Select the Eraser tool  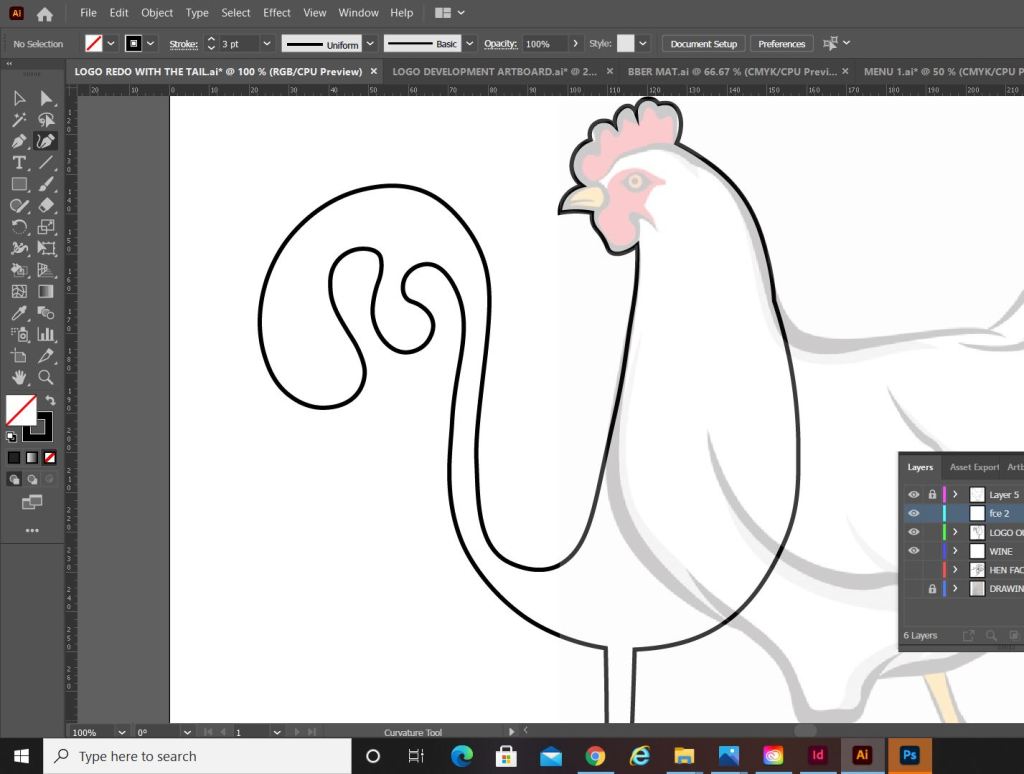click(x=46, y=206)
